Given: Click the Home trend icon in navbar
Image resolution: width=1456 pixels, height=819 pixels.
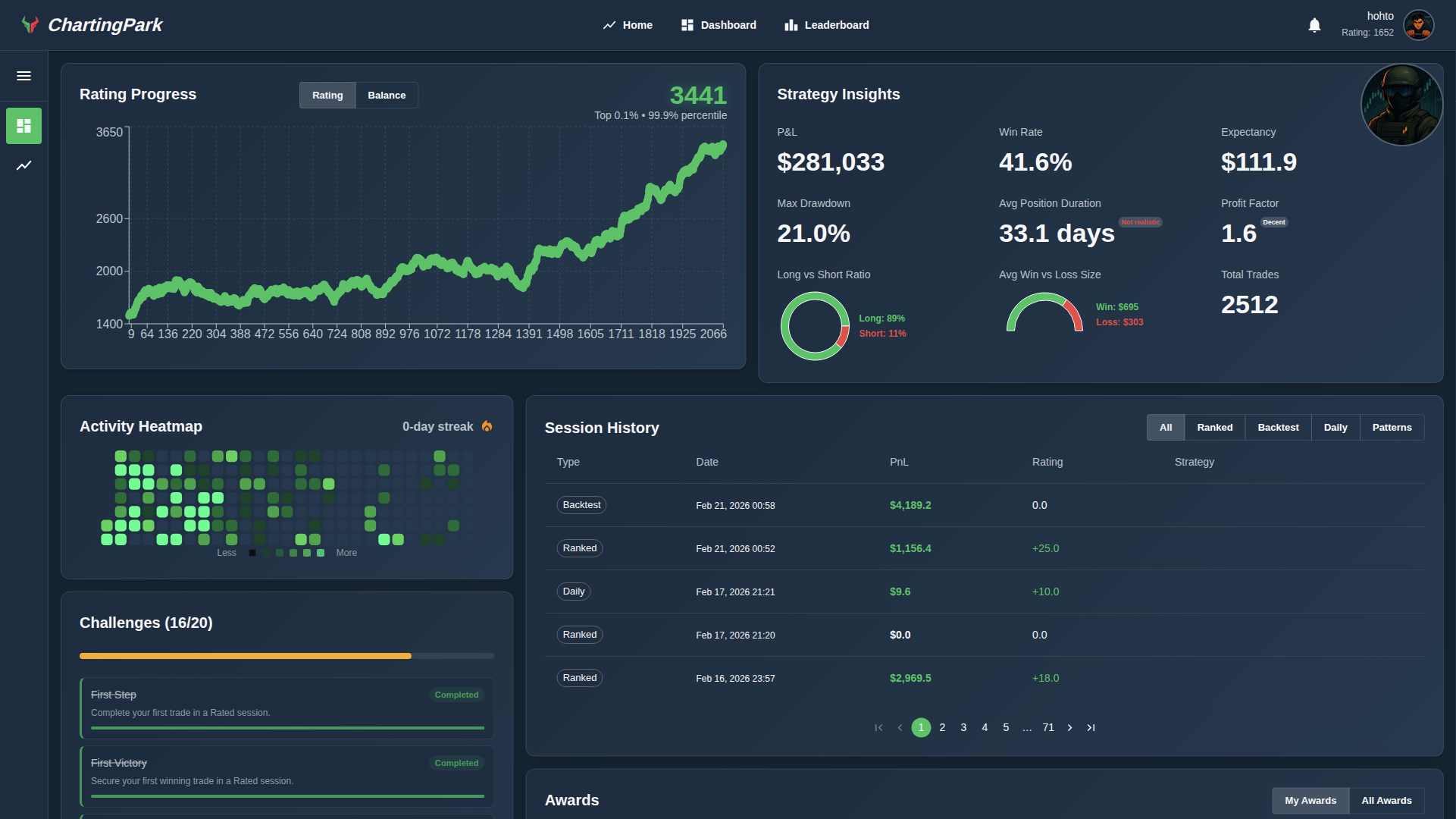Looking at the screenshot, I should [x=609, y=25].
